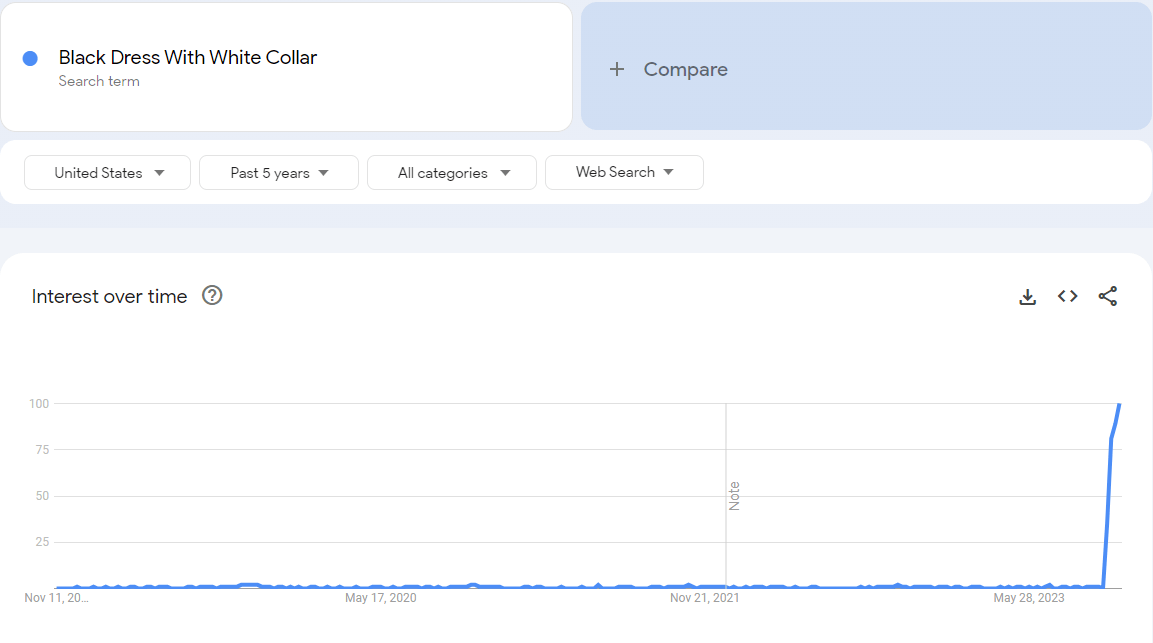Click the 'Search term' subtitle text
1153x643 pixels.
[x=99, y=82]
